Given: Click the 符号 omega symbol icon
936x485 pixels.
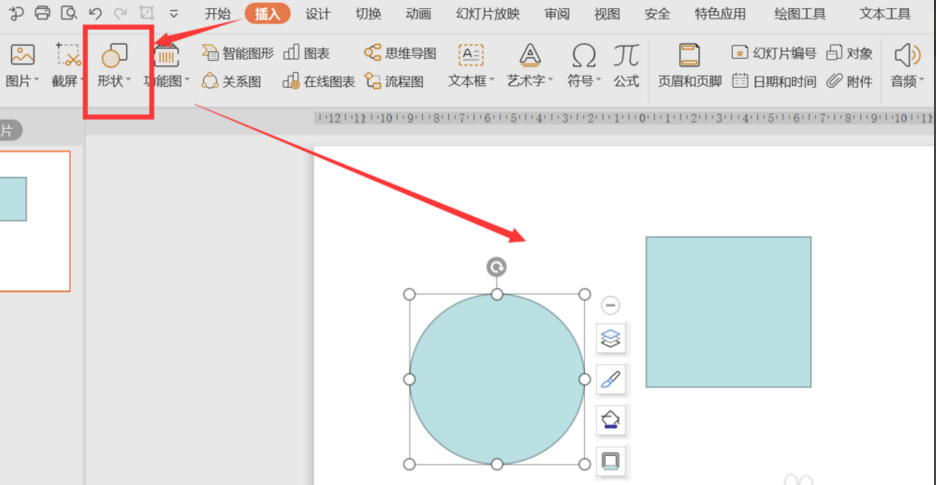Looking at the screenshot, I should (x=584, y=56).
